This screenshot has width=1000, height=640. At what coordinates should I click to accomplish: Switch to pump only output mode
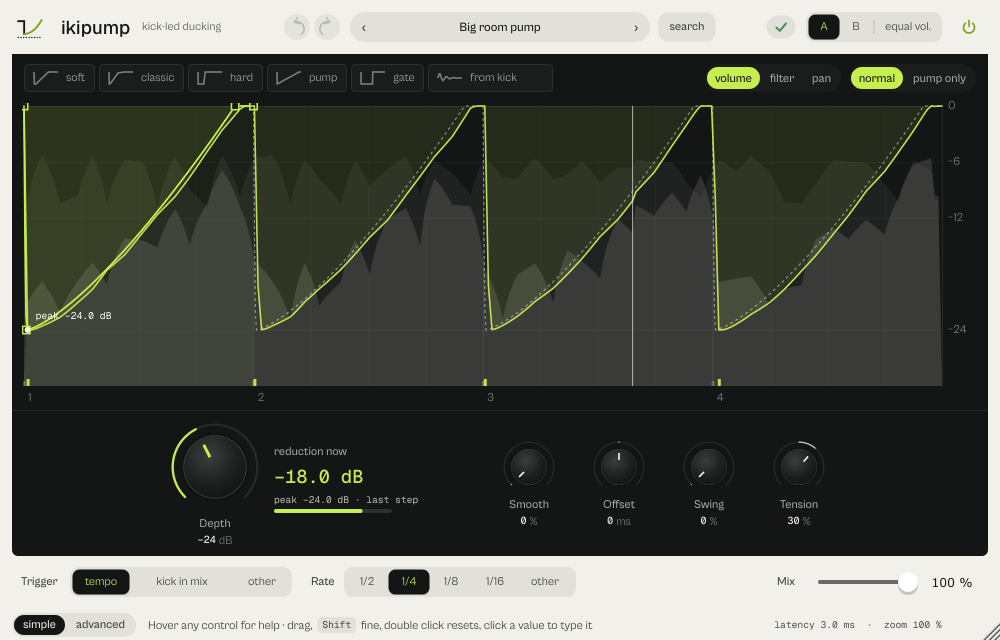(x=939, y=78)
